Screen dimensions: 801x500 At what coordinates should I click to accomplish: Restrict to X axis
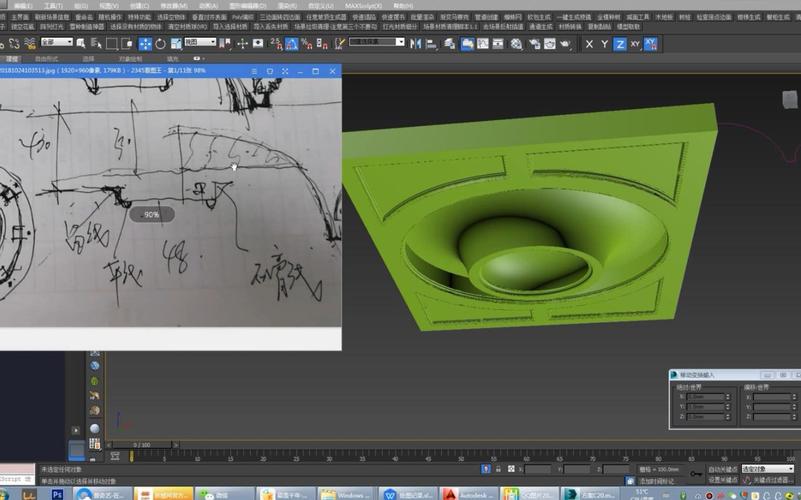tap(589, 44)
